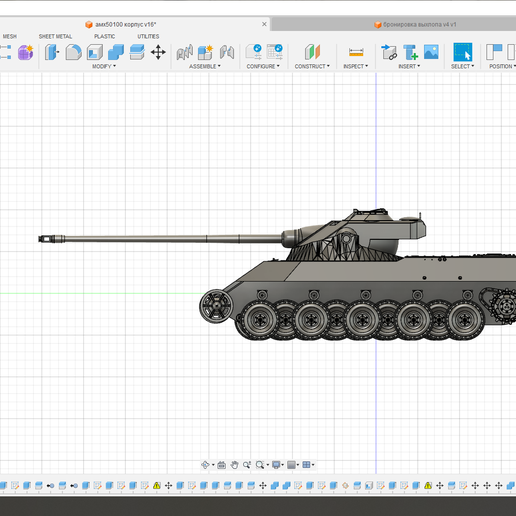
Task: Click the Joint tool in Assemble
Action: [185, 52]
